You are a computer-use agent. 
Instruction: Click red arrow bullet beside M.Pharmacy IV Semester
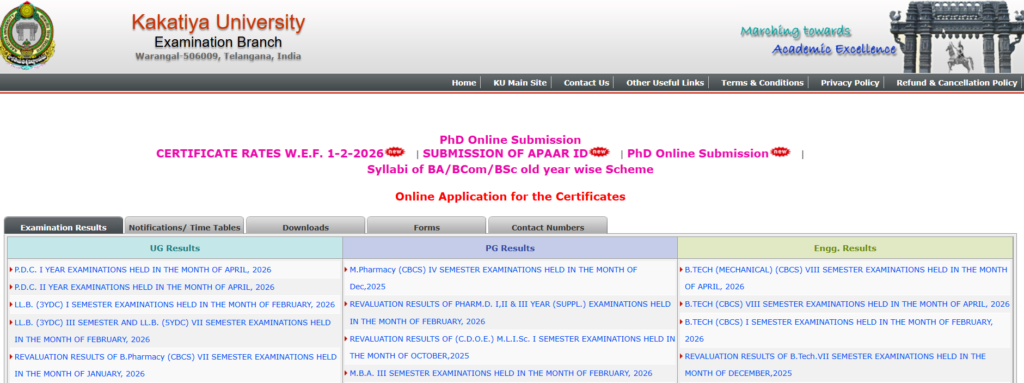click(346, 269)
